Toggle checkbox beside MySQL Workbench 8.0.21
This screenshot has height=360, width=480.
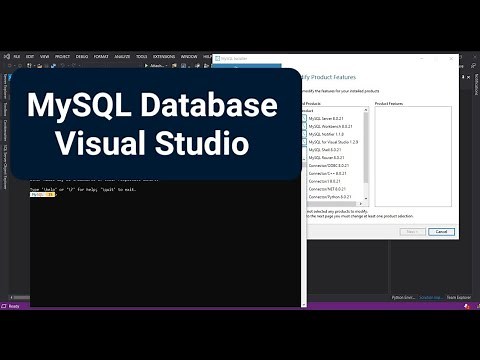[x=304, y=126]
